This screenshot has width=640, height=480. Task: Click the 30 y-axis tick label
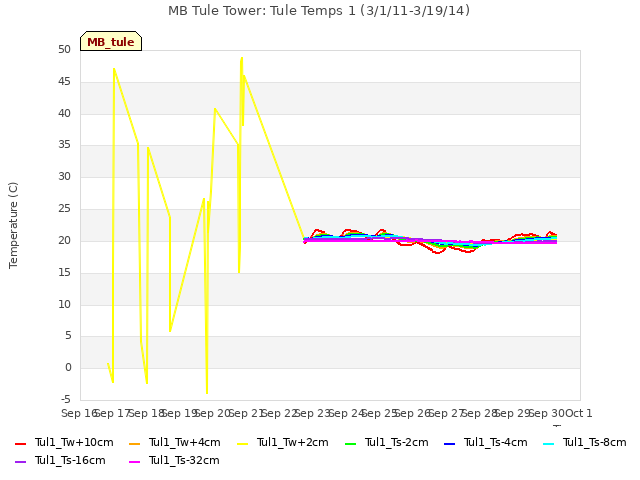[x=64, y=176]
